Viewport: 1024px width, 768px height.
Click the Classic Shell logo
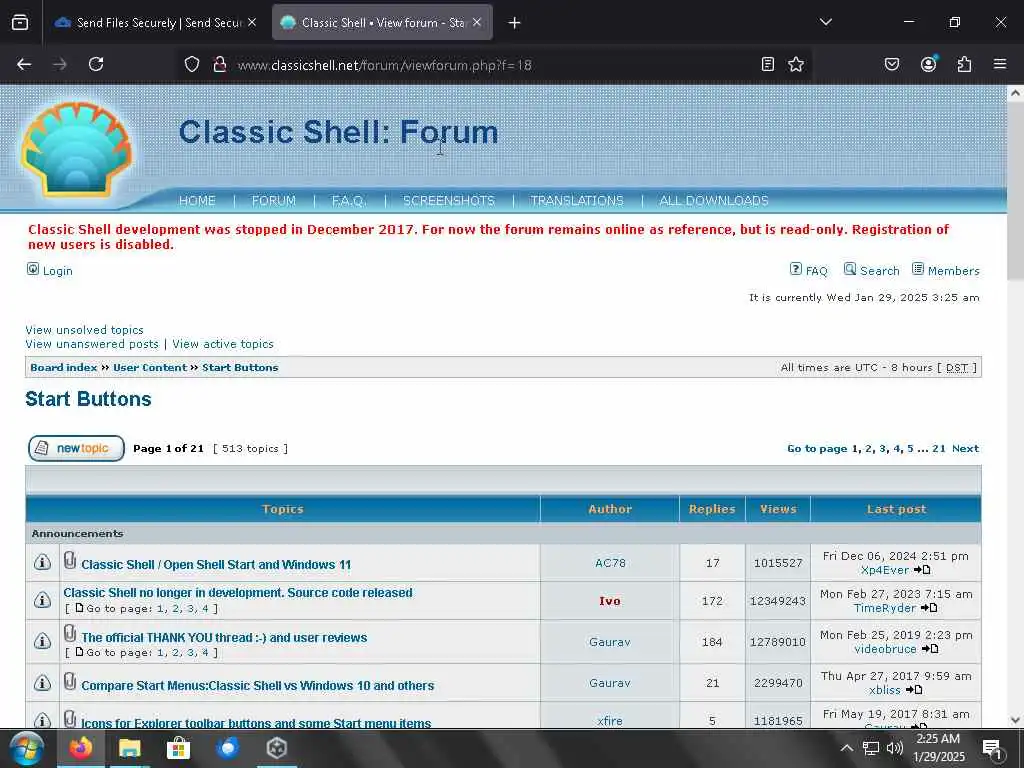point(77,149)
